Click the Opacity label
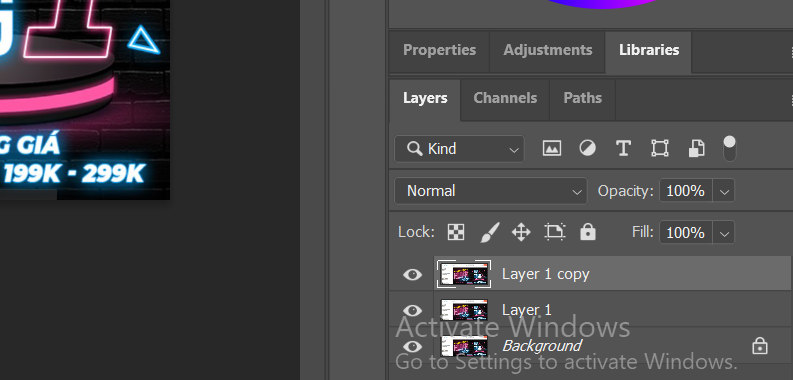Image resolution: width=793 pixels, height=380 pixels. point(625,191)
